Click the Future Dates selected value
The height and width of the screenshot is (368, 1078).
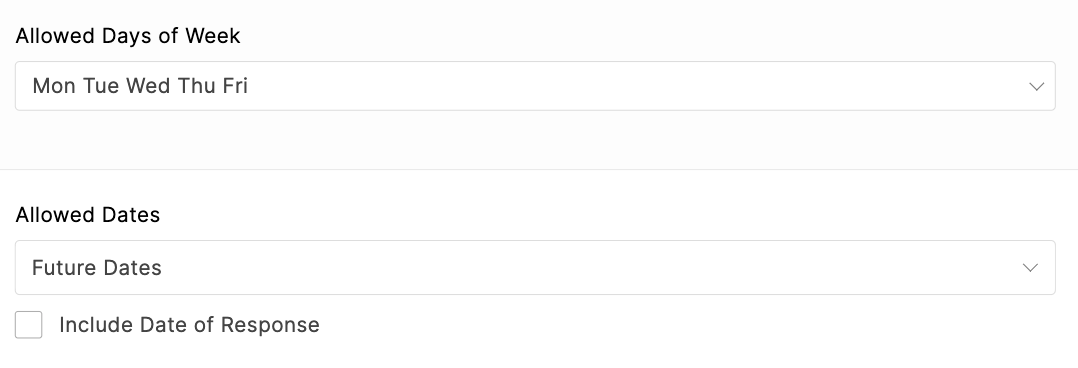(97, 268)
